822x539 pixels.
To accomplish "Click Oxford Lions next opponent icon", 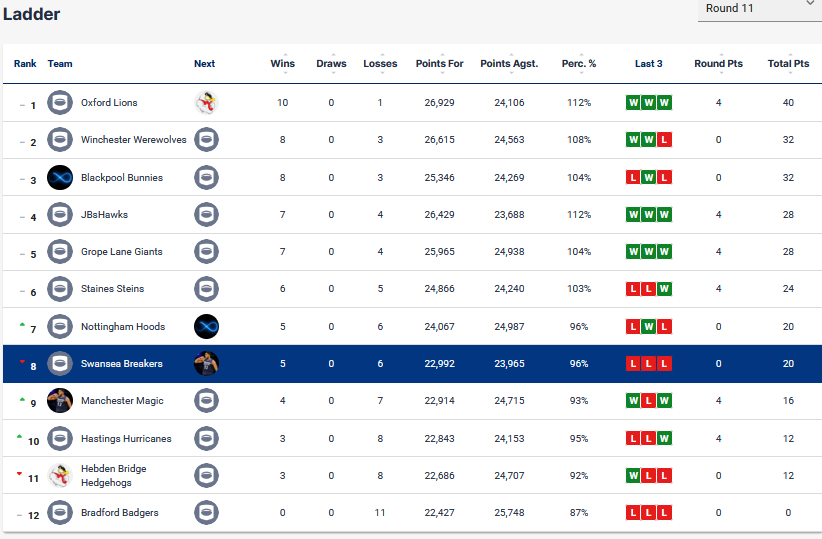I will click(x=207, y=103).
